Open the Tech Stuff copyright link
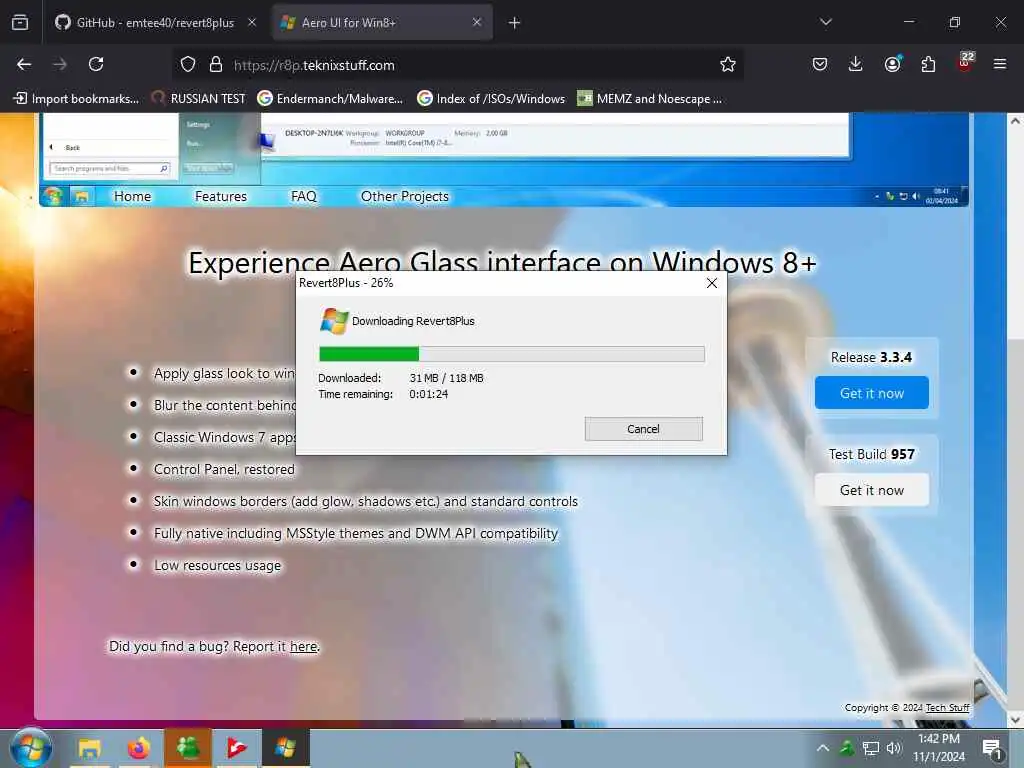 [948, 707]
